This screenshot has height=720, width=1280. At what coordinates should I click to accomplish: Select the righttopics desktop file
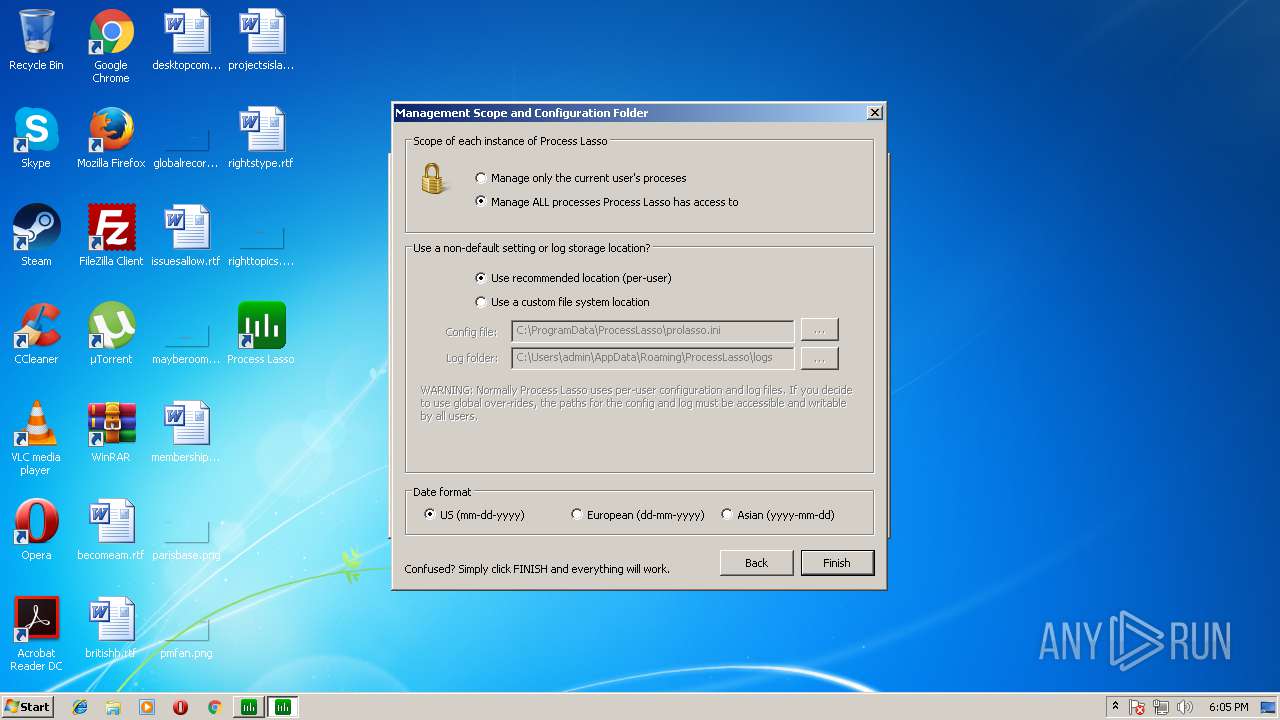[x=261, y=246]
